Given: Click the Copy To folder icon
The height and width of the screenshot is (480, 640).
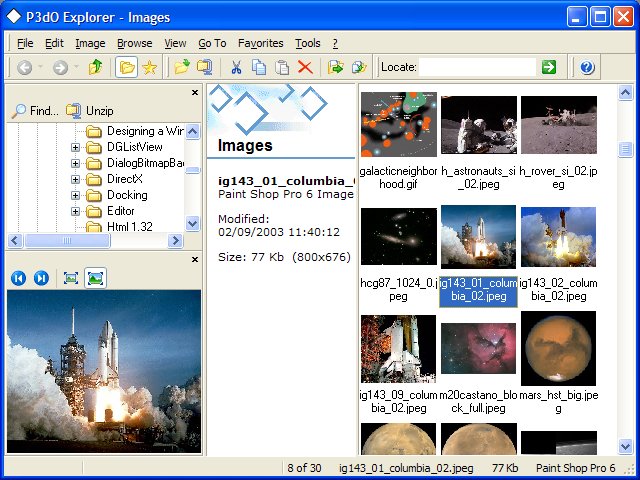Looking at the screenshot, I should point(359,67).
